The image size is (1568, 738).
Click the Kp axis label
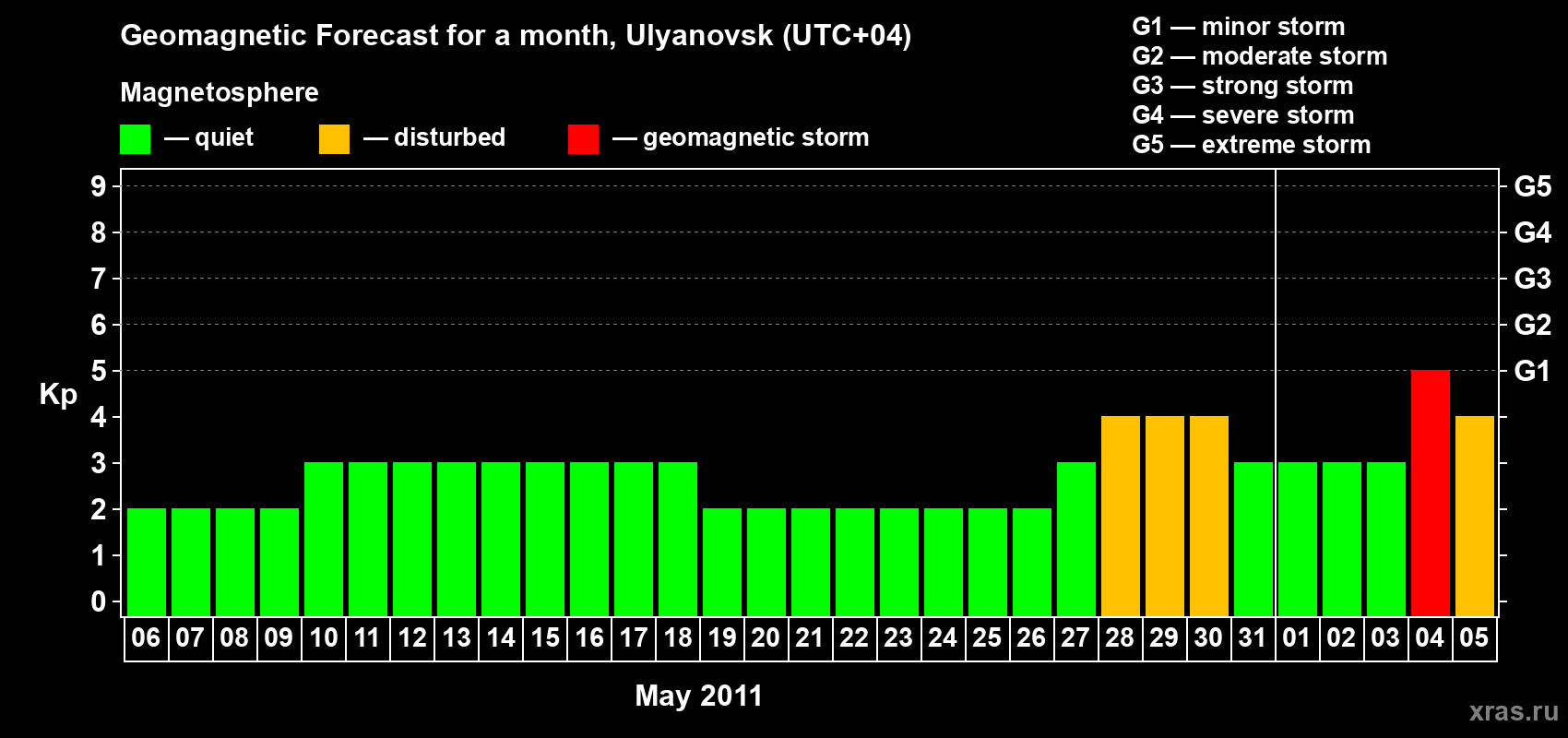[58, 395]
